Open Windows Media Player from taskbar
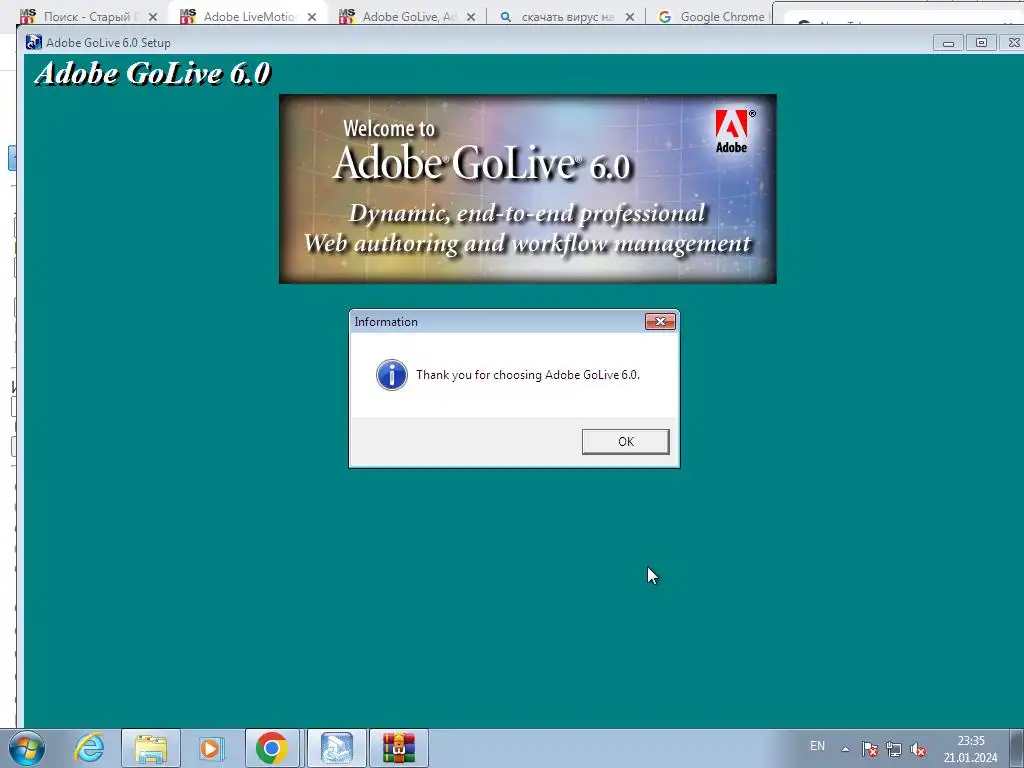Viewport: 1024px width, 768px height. (212, 748)
